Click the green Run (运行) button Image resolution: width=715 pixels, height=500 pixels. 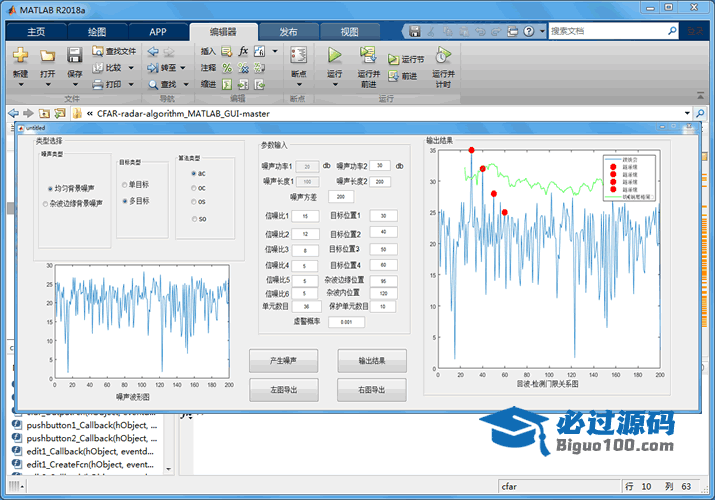[x=335, y=56]
